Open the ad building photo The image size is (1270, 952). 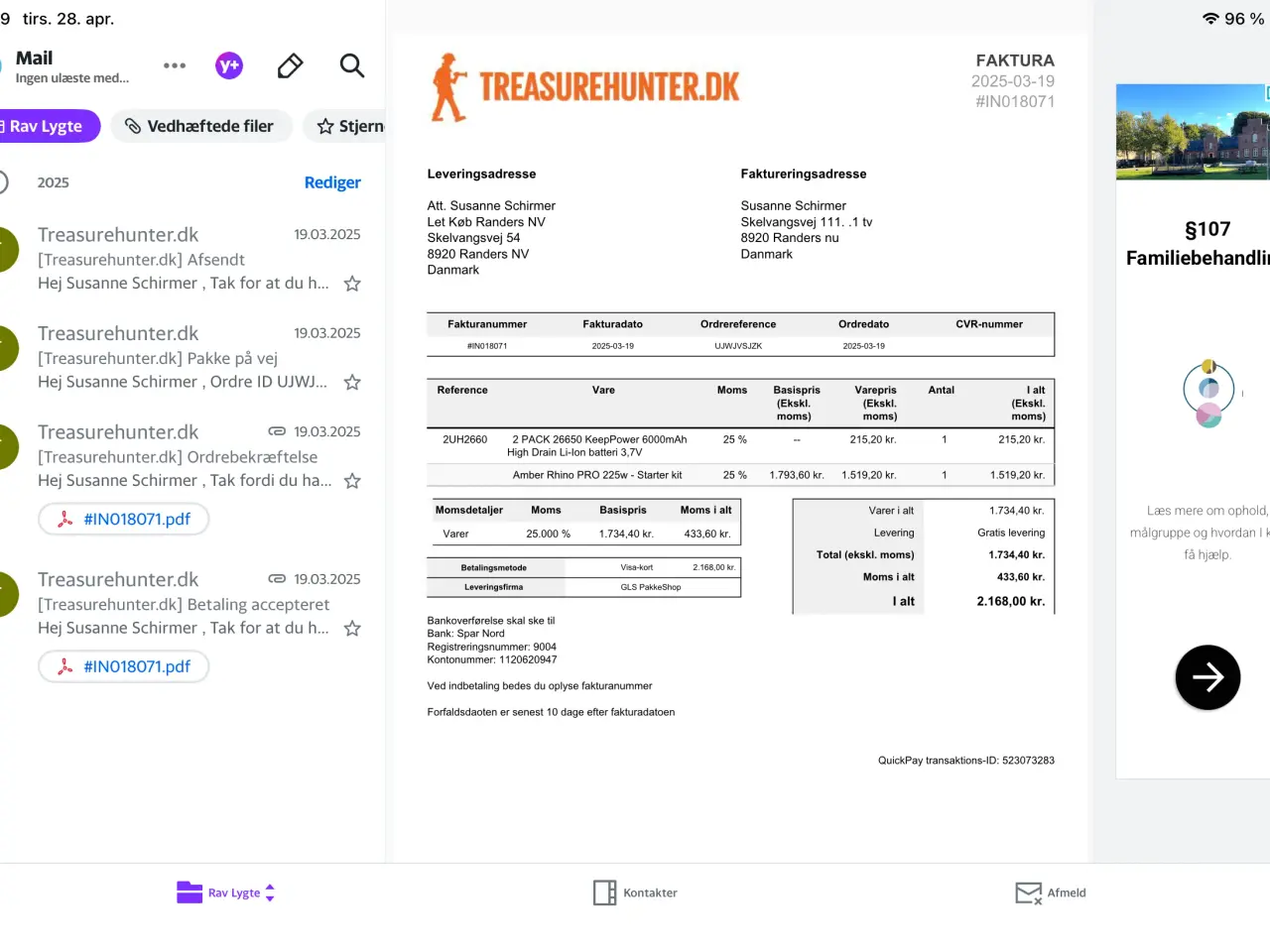pyautogui.click(x=1193, y=132)
